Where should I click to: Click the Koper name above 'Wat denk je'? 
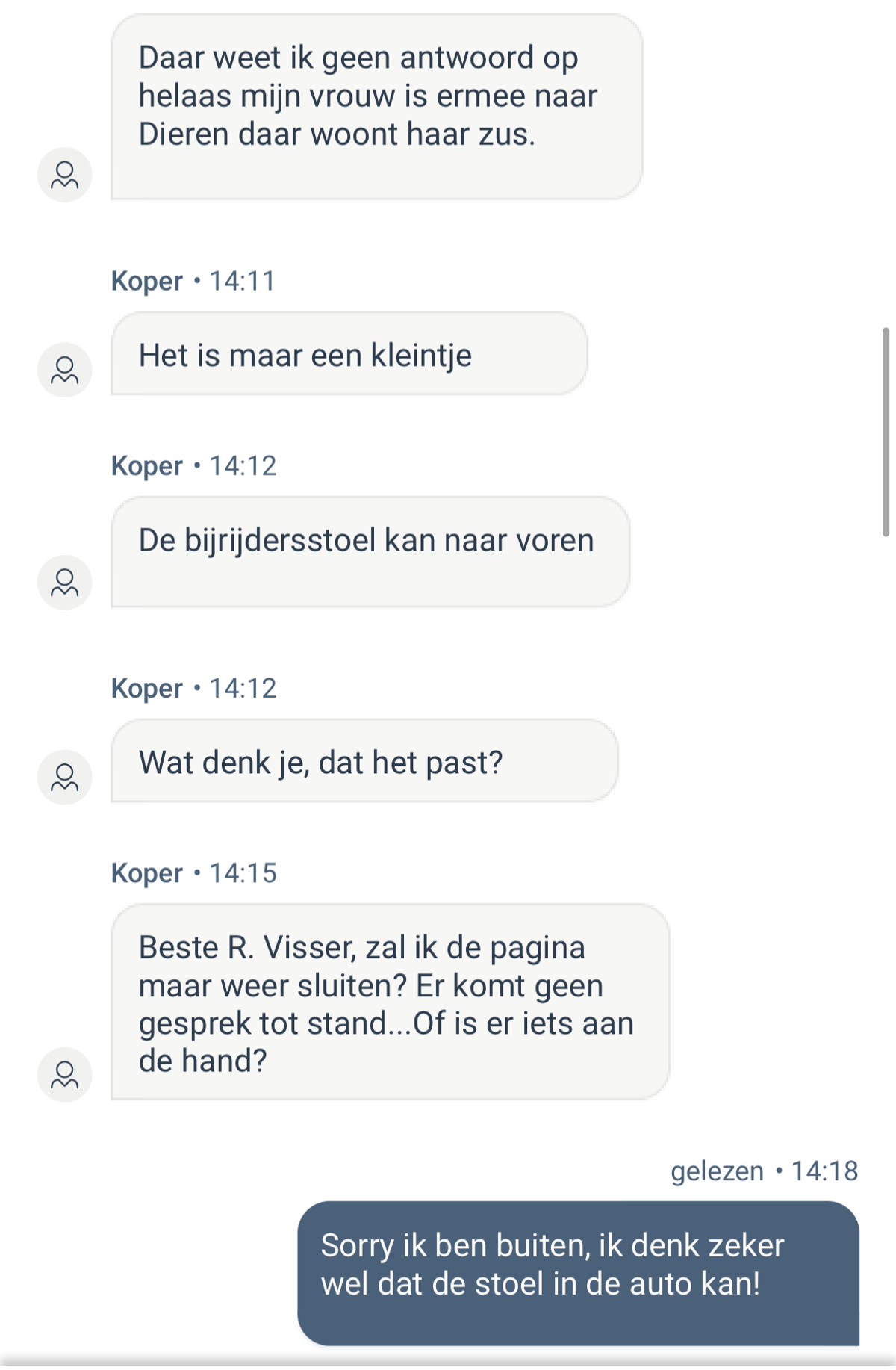click(x=147, y=689)
